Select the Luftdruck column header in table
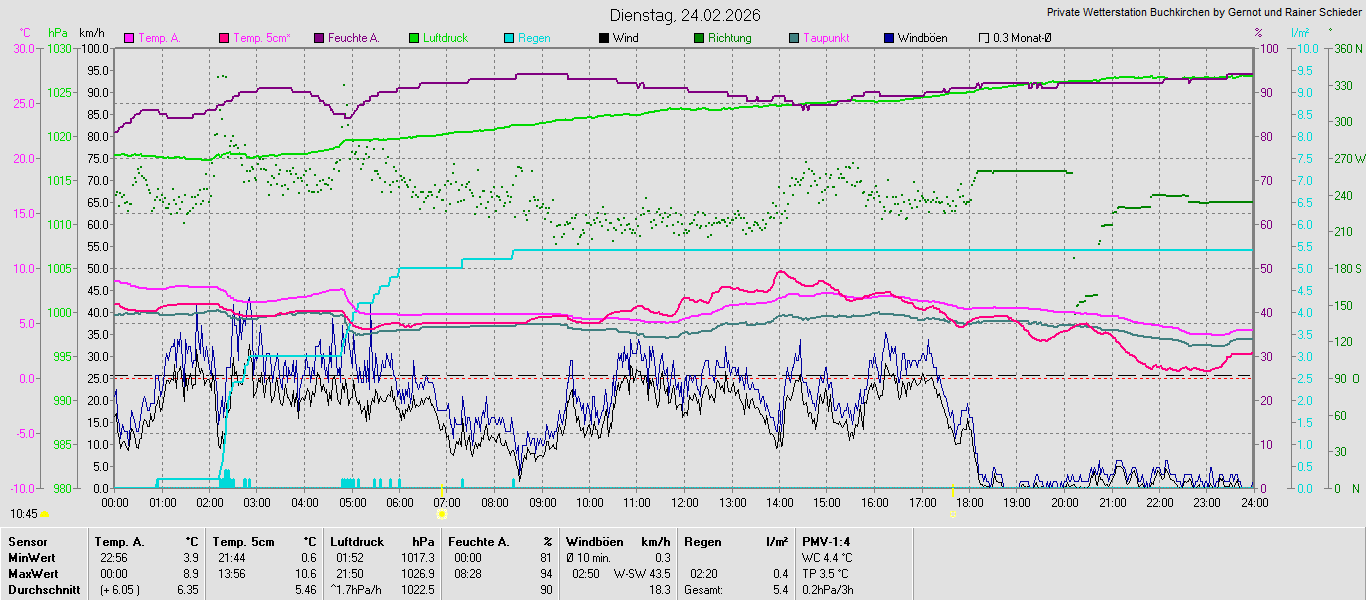Image resolution: width=1366 pixels, height=600 pixels. [x=357, y=541]
